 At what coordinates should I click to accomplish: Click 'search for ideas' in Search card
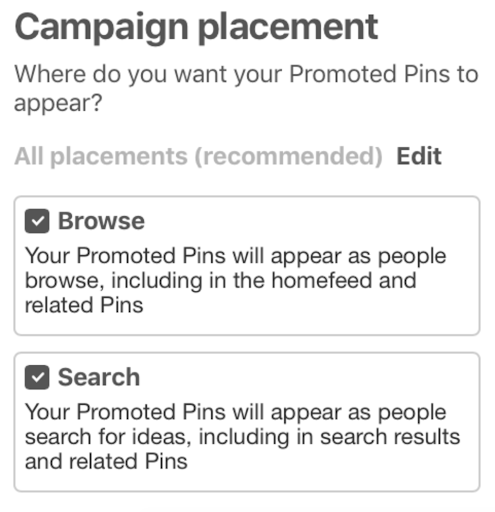(x=108, y=437)
